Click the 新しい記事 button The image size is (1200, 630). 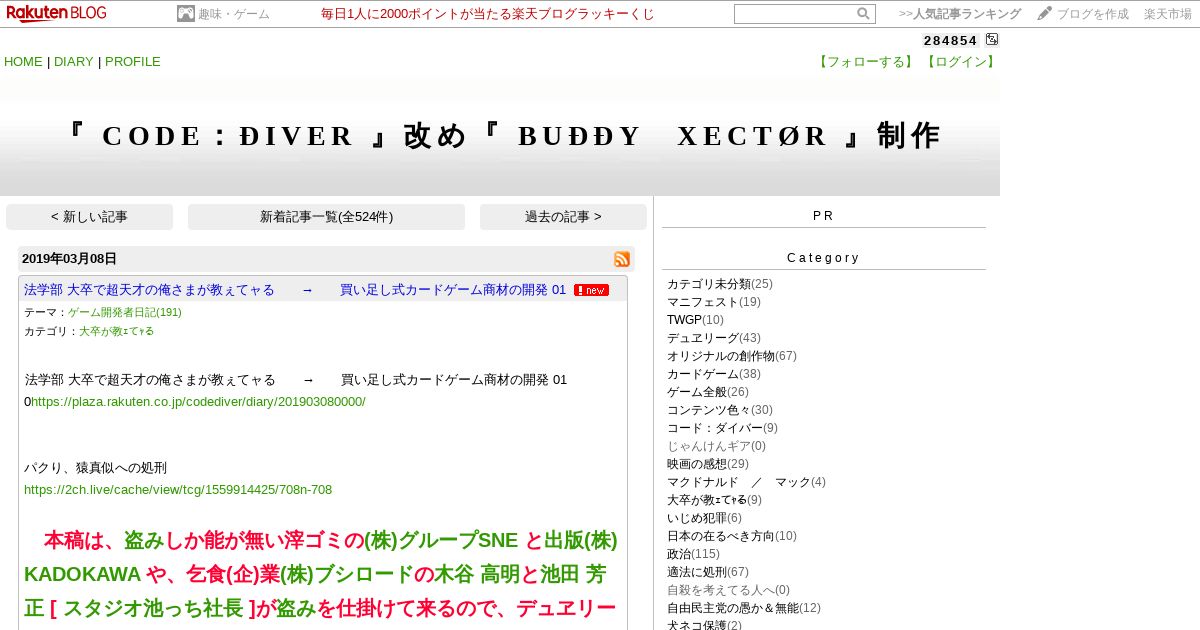tap(89, 217)
